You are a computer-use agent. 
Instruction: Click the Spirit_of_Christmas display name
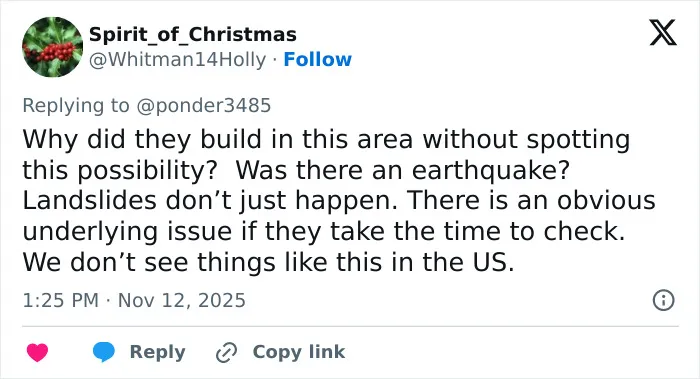pos(193,34)
